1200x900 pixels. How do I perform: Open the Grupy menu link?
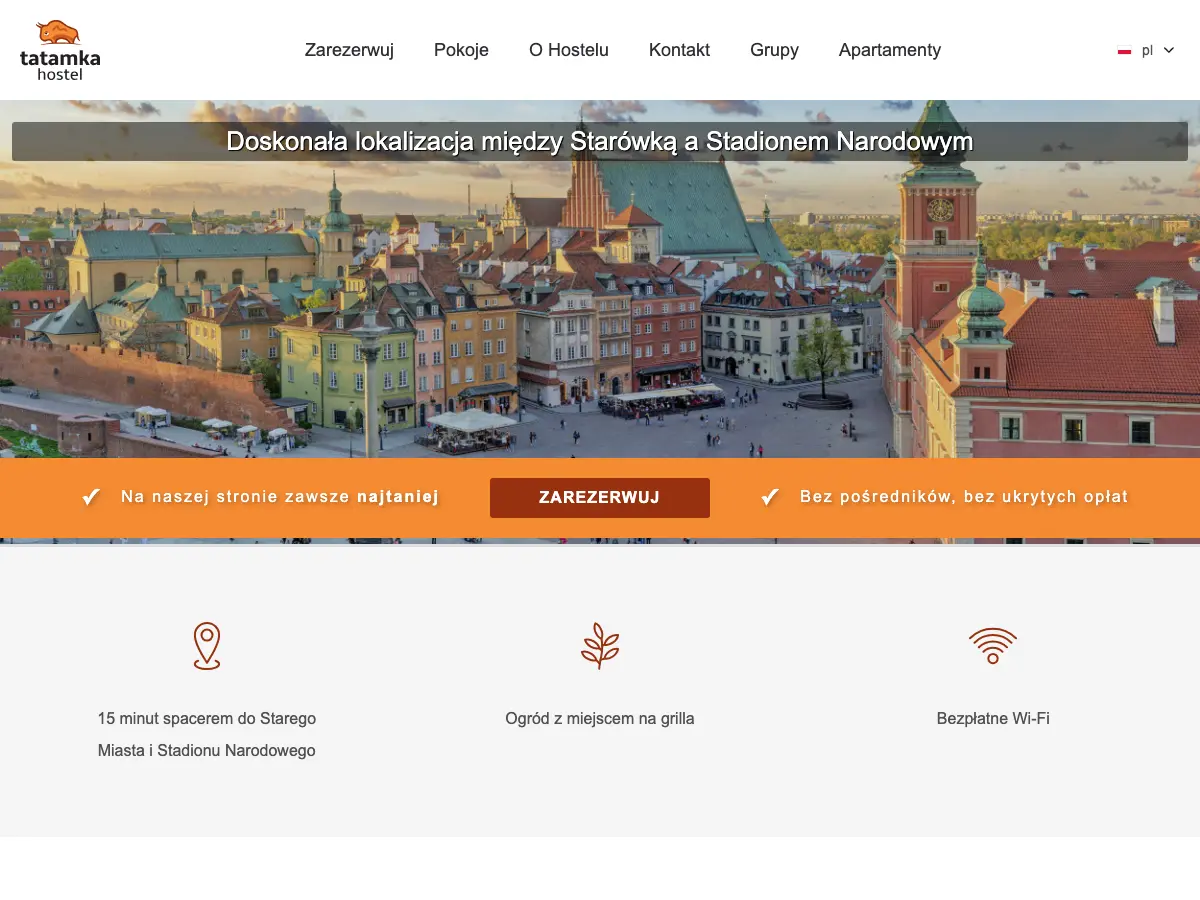(774, 50)
